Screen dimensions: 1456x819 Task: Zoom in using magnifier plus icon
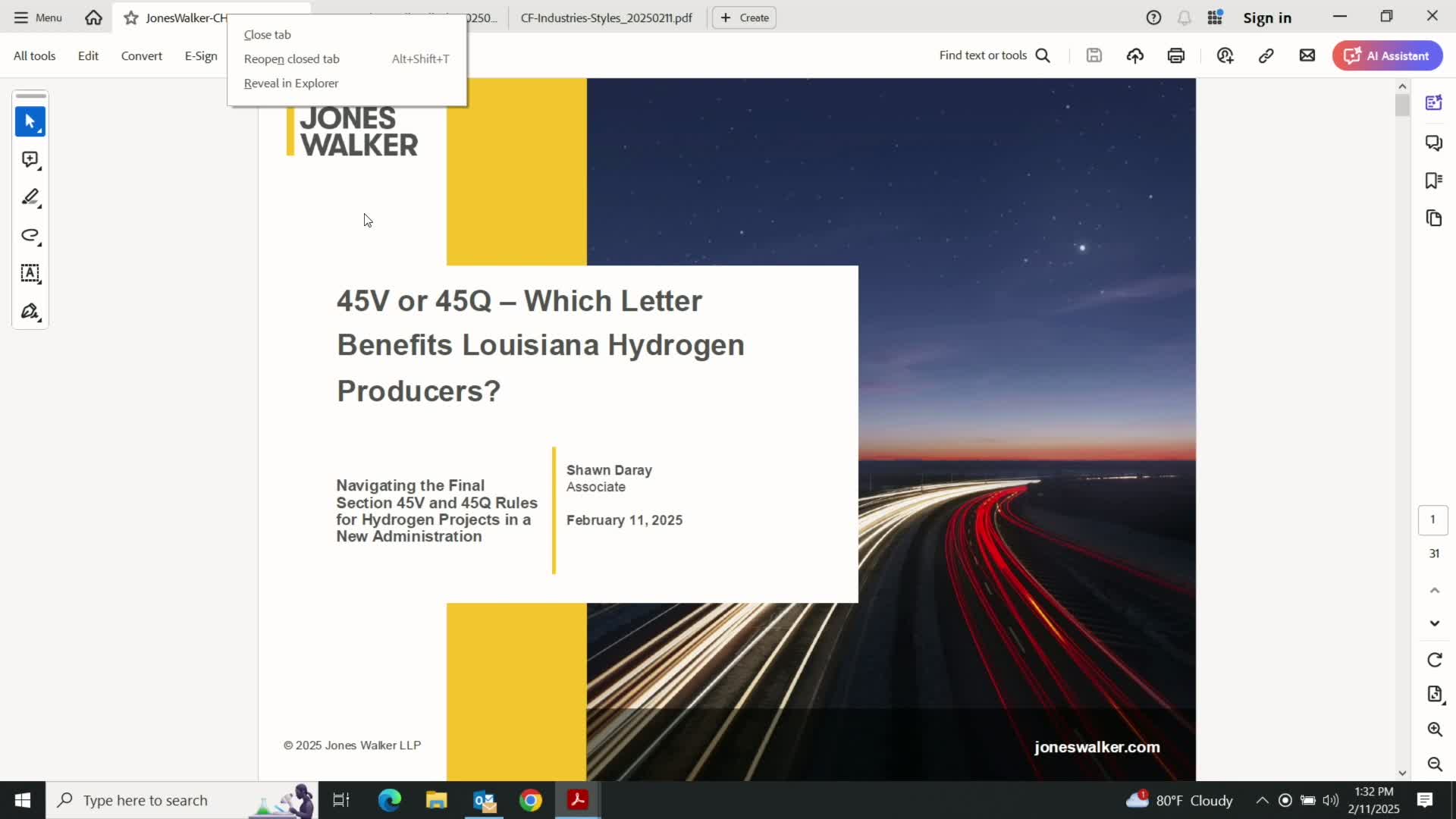(1434, 729)
